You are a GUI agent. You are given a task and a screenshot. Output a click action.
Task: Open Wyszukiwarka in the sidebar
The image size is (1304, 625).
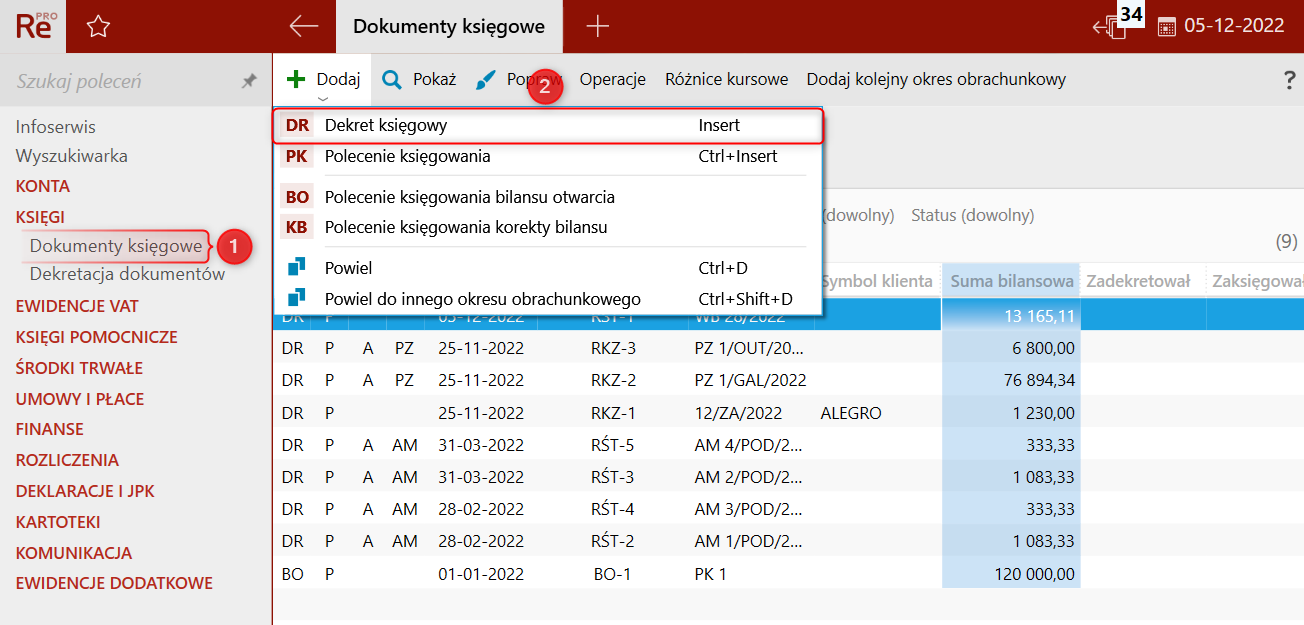[x=72, y=156]
